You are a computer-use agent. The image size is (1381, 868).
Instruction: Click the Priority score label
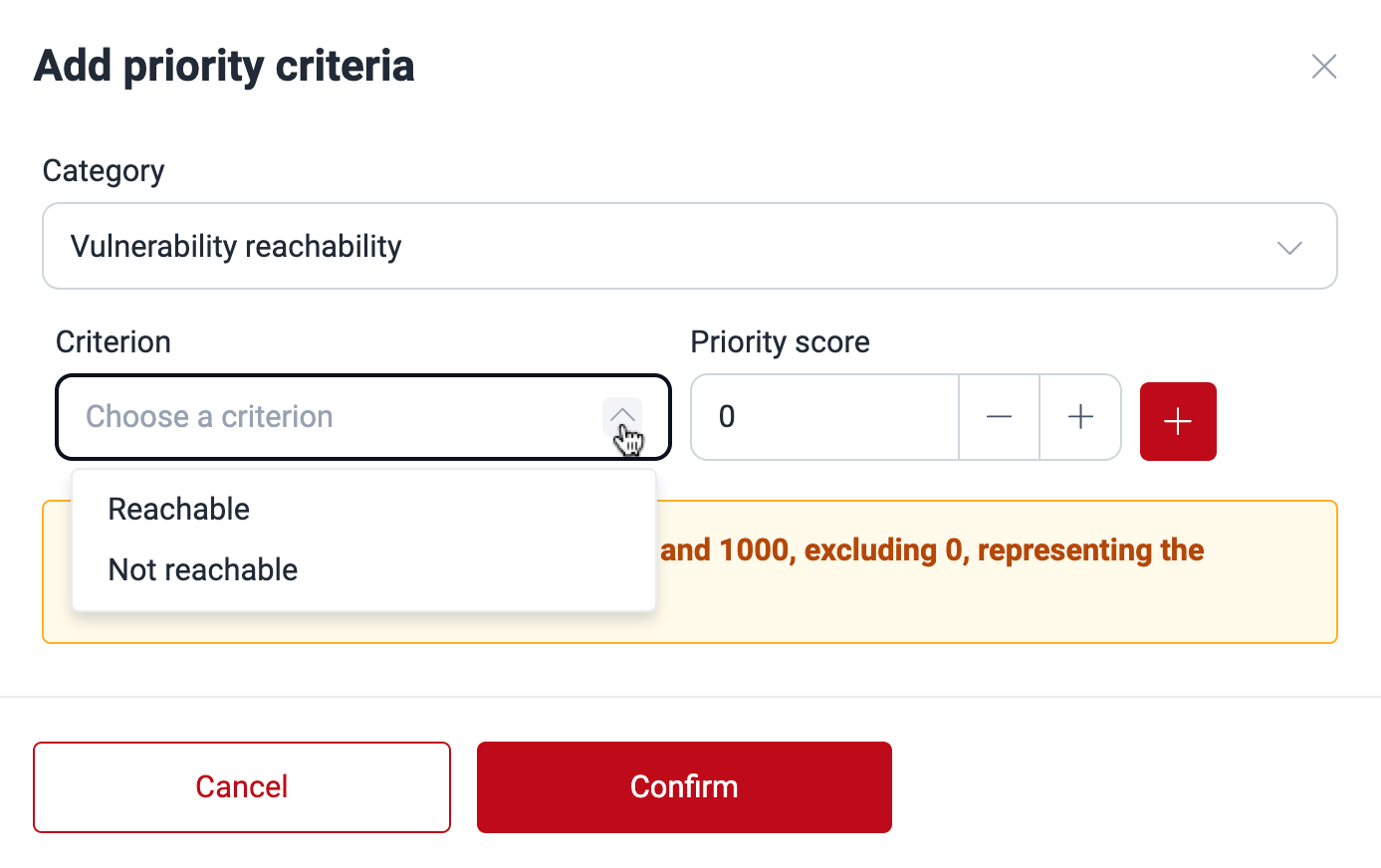point(780,341)
